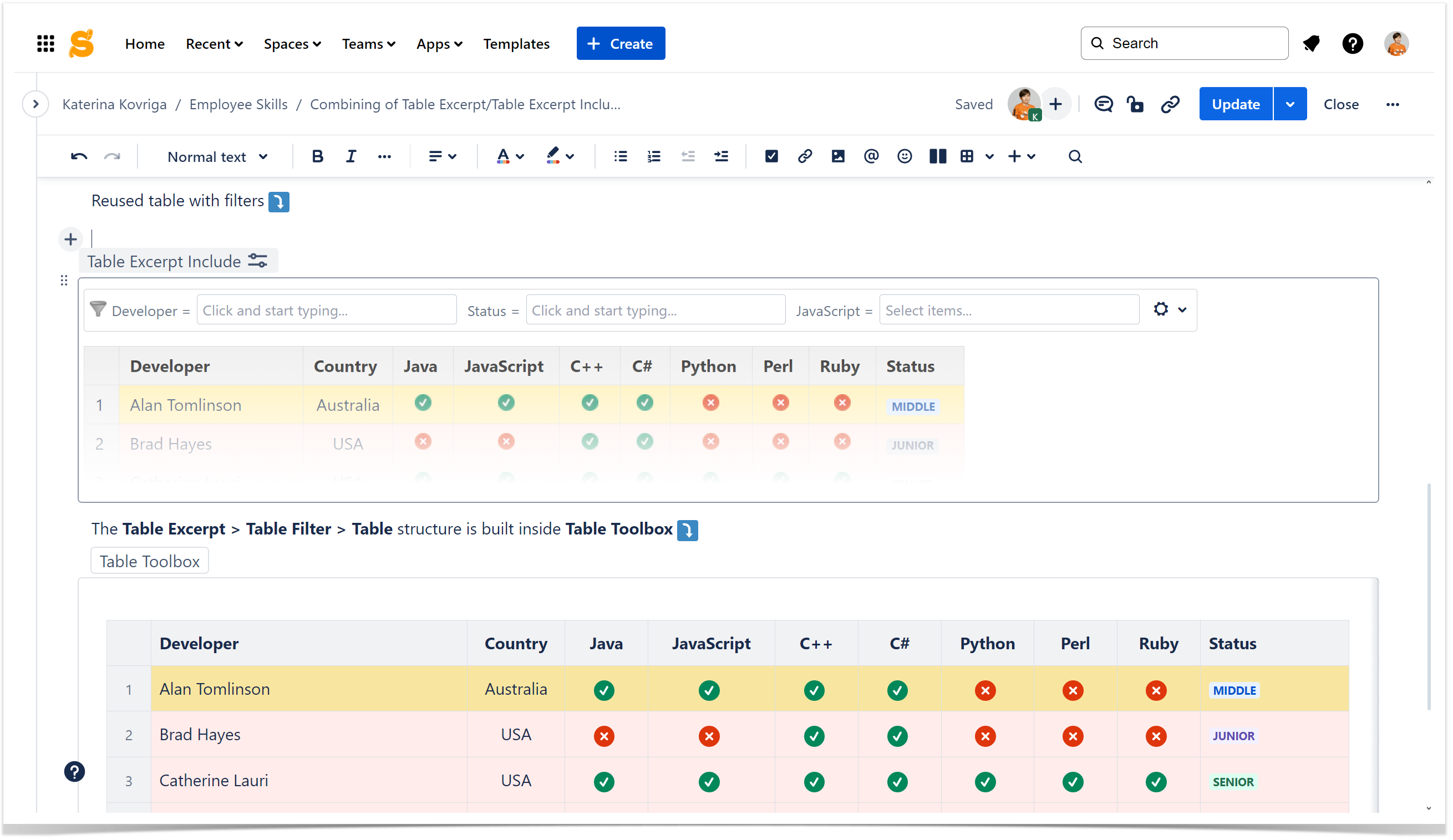1453x840 pixels.
Task: Open the Spaces menu
Action: 292,44
